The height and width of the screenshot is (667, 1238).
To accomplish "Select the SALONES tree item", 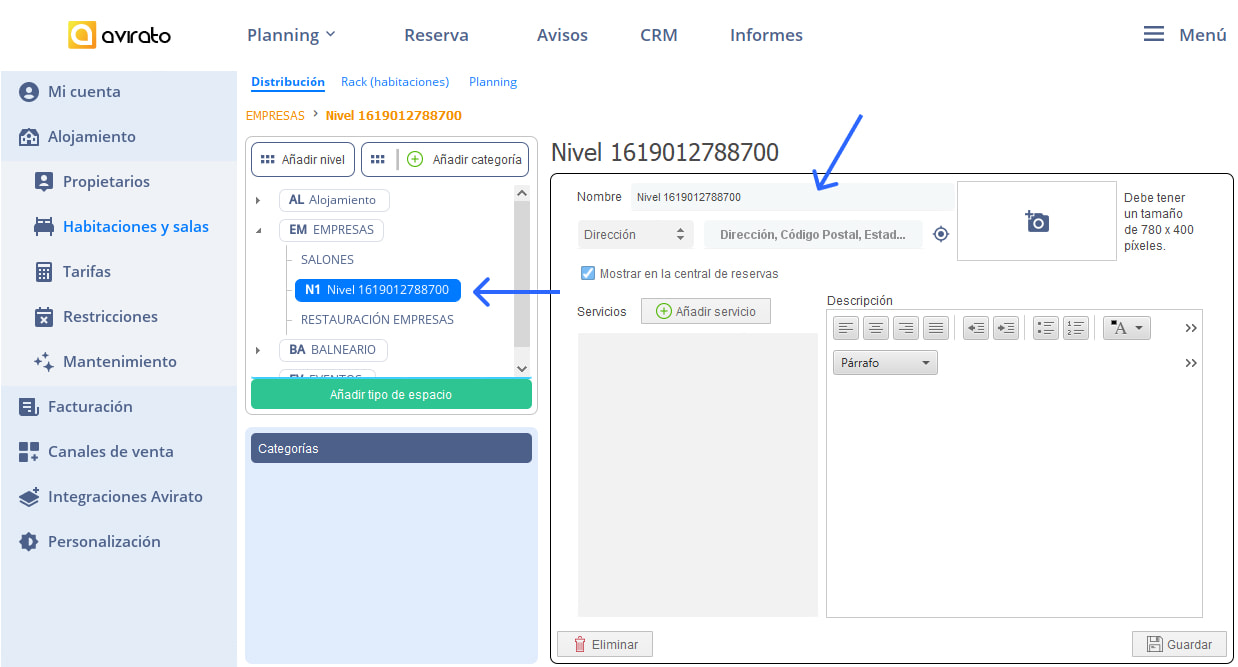I will (x=327, y=260).
